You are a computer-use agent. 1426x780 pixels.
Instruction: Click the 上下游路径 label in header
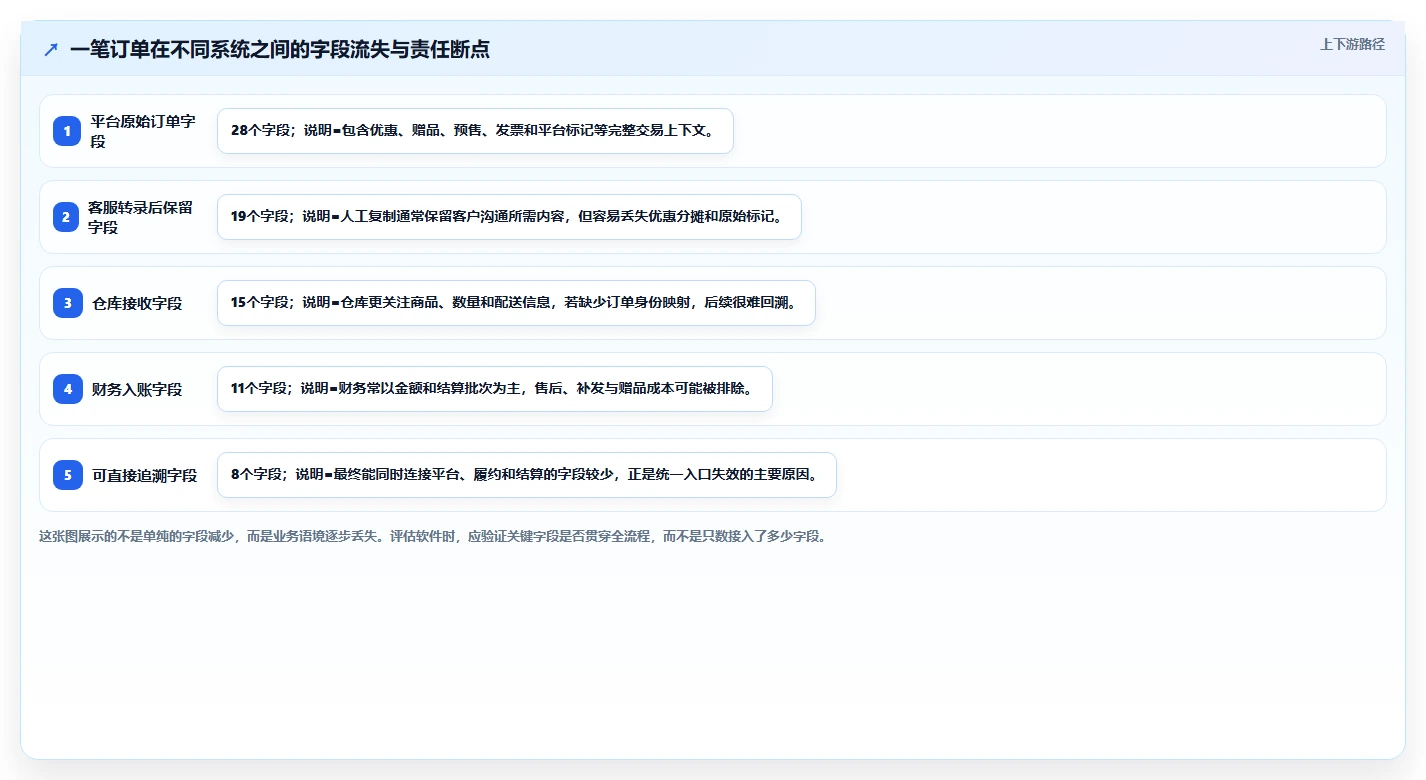pyautogui.click(x=1352, y=44)
